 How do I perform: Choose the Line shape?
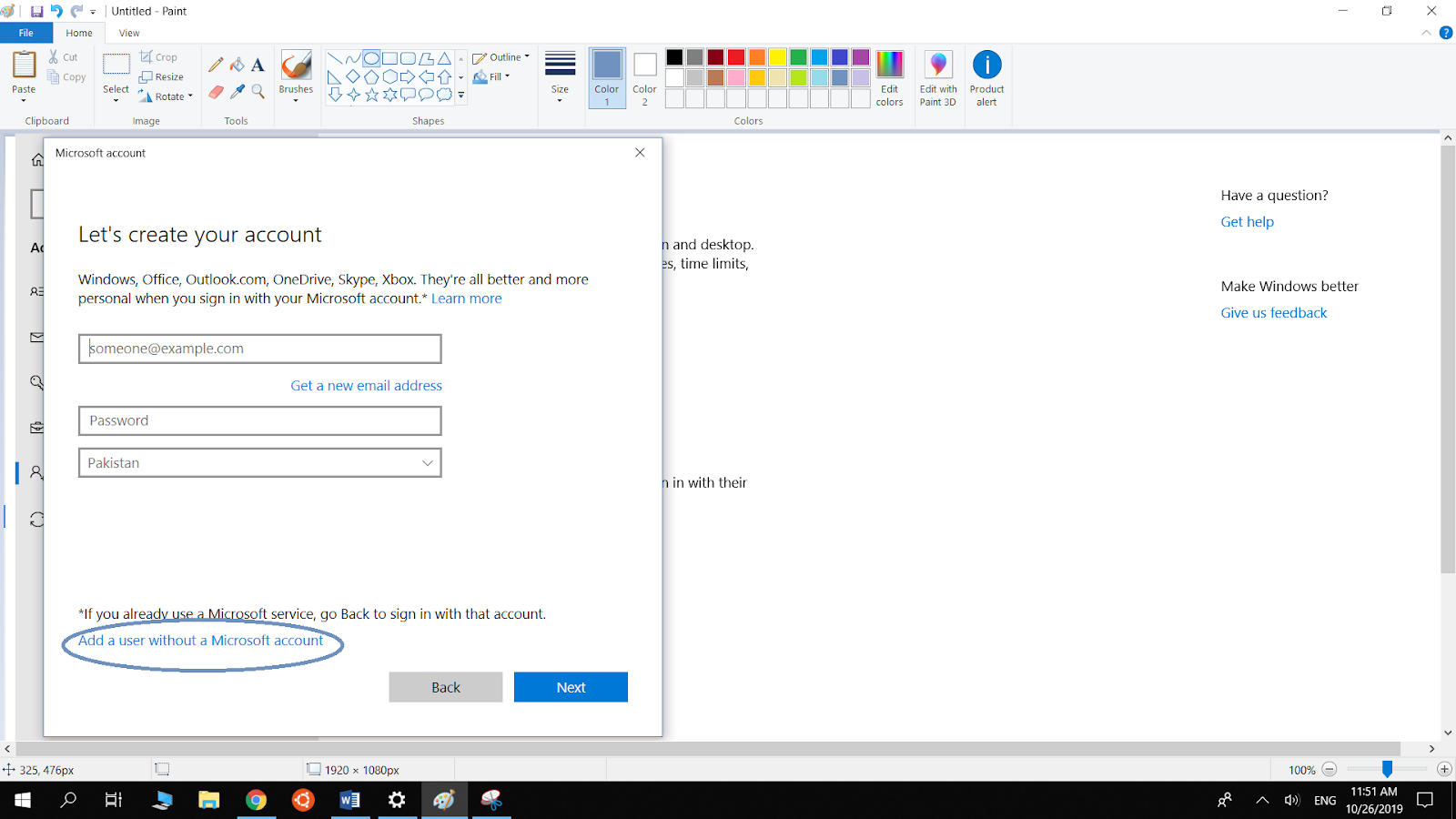point(335,59)
